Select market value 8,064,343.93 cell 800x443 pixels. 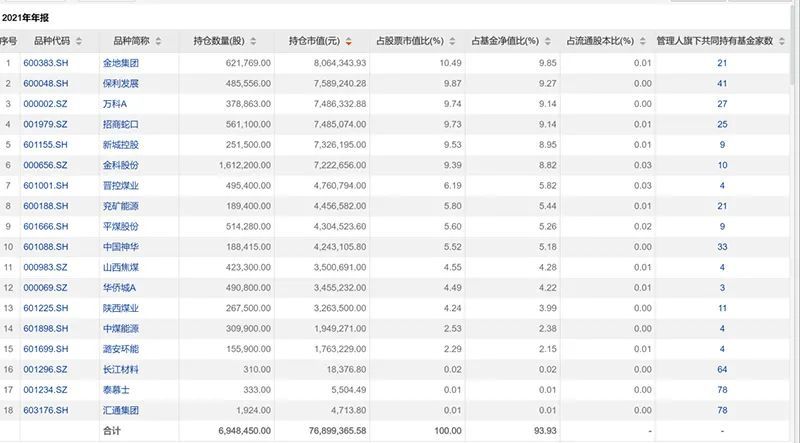[340, 63]
